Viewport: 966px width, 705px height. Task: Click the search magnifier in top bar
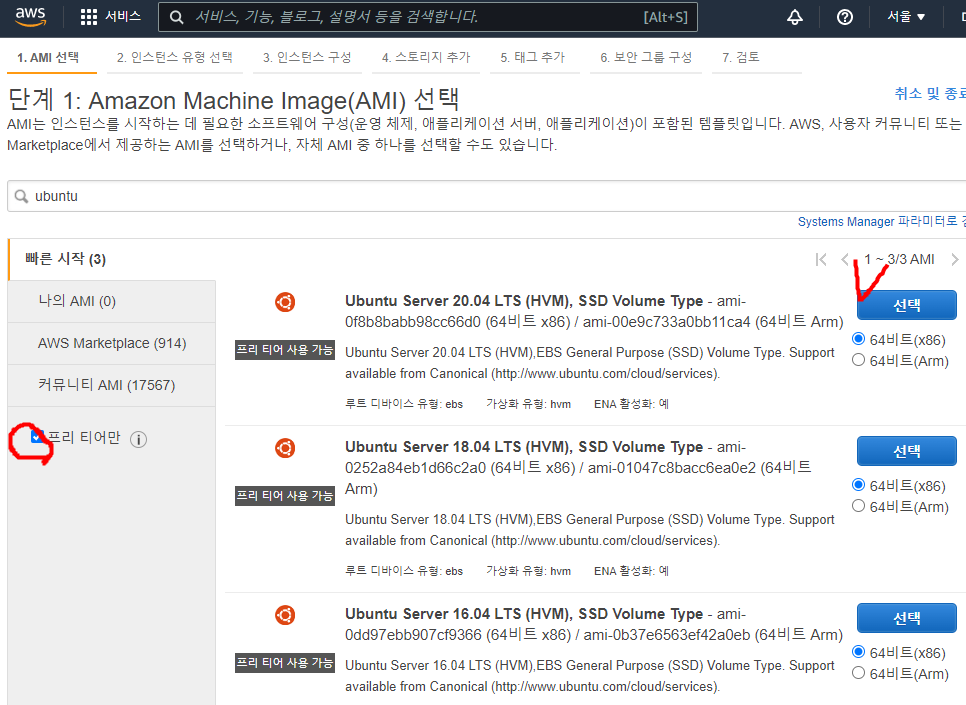tap(176, 17)
